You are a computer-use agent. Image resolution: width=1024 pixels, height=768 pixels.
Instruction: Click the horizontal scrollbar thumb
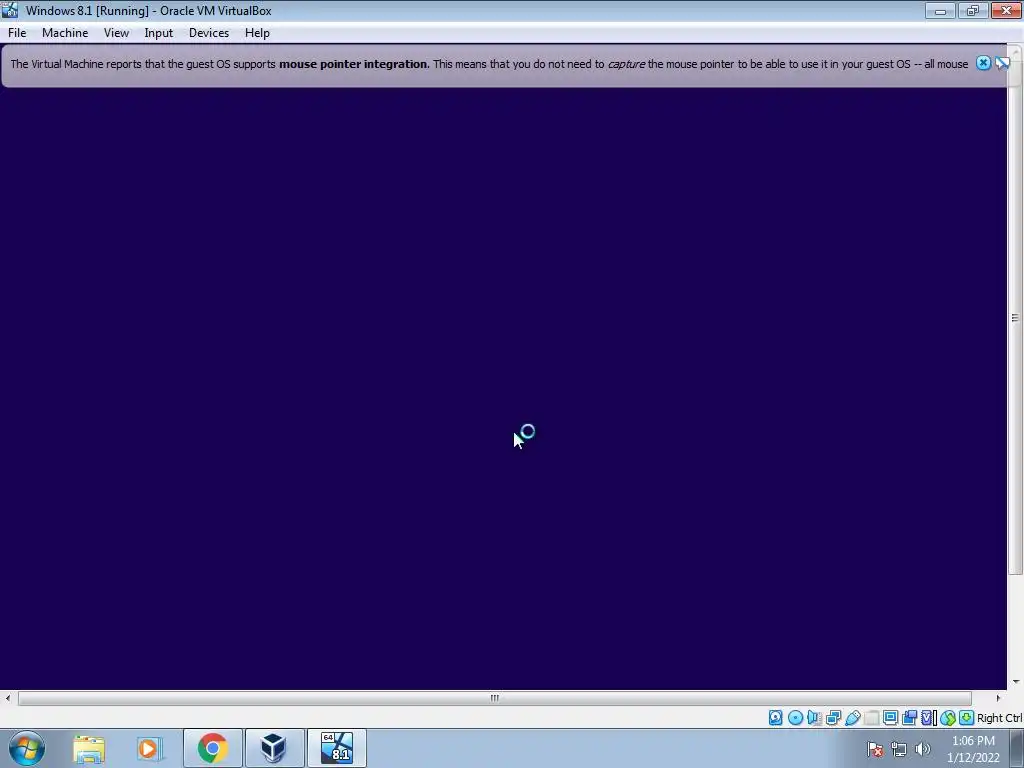pos(494,697)
